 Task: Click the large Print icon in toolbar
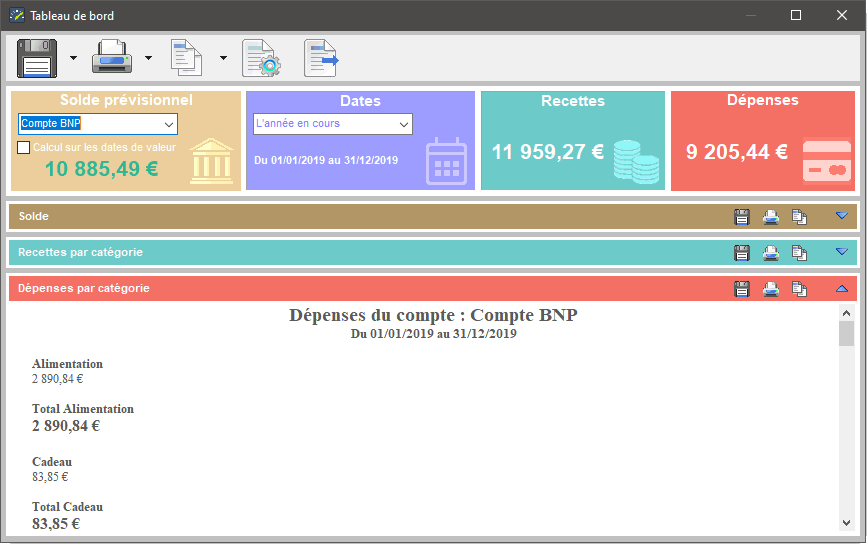pyautogui.click(x=113, y=58)
